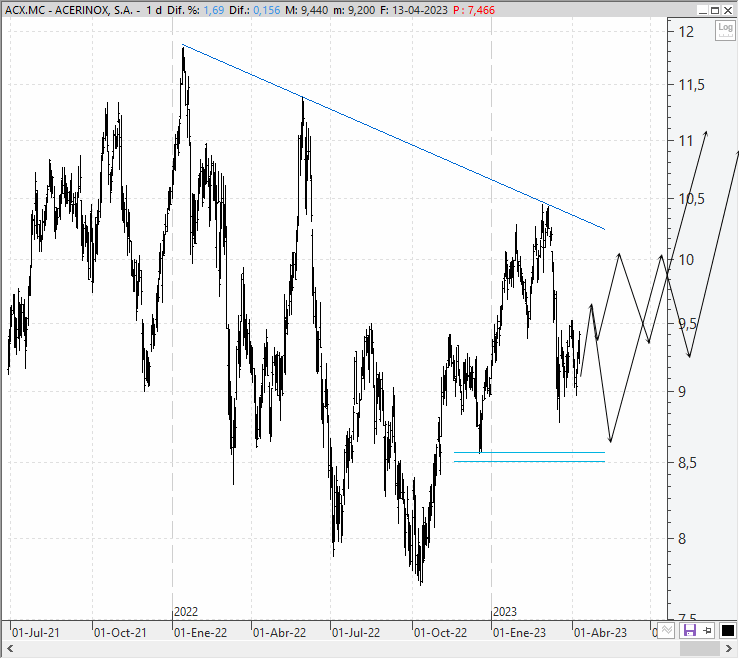Image resolution: width=739 pixels, height=659 pixels.
Task: Click the 01-Ene-23 date label
Action: pyautogui.click(x=519, y=632)
